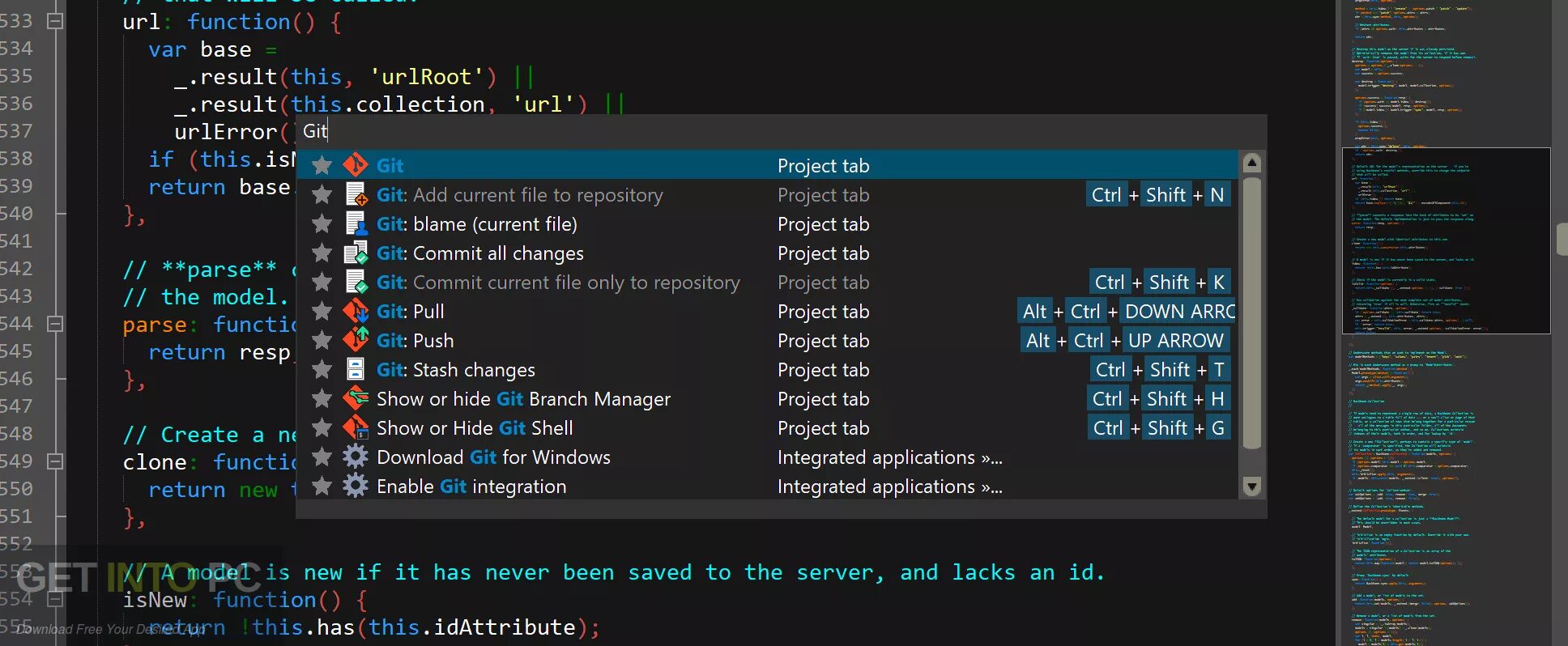Click the Git Branch Manager icon
Screen dimensions: 1568x646
coord(356,398)
